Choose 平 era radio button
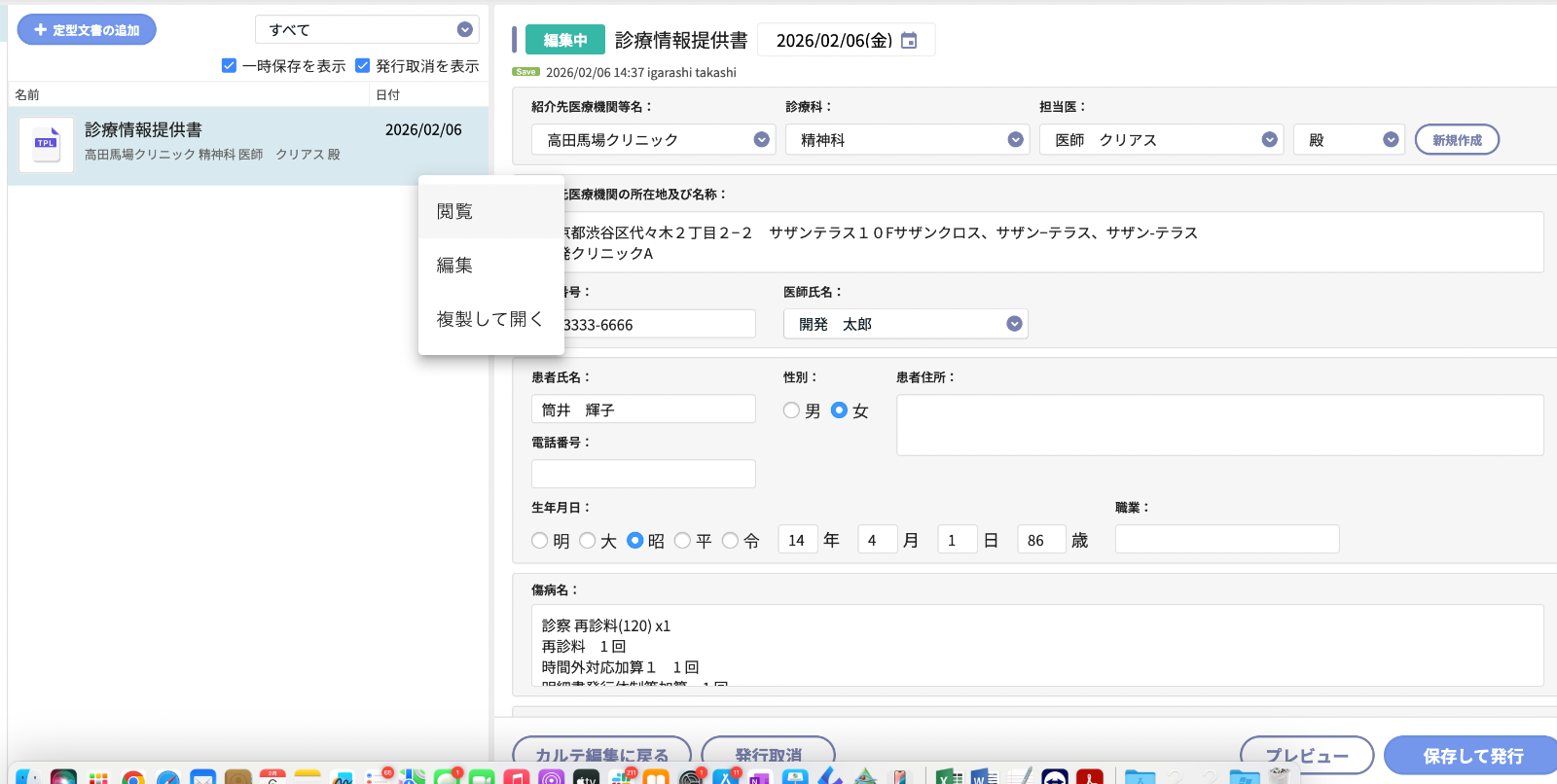This screenshot has height=784, width=1557. 682,540
